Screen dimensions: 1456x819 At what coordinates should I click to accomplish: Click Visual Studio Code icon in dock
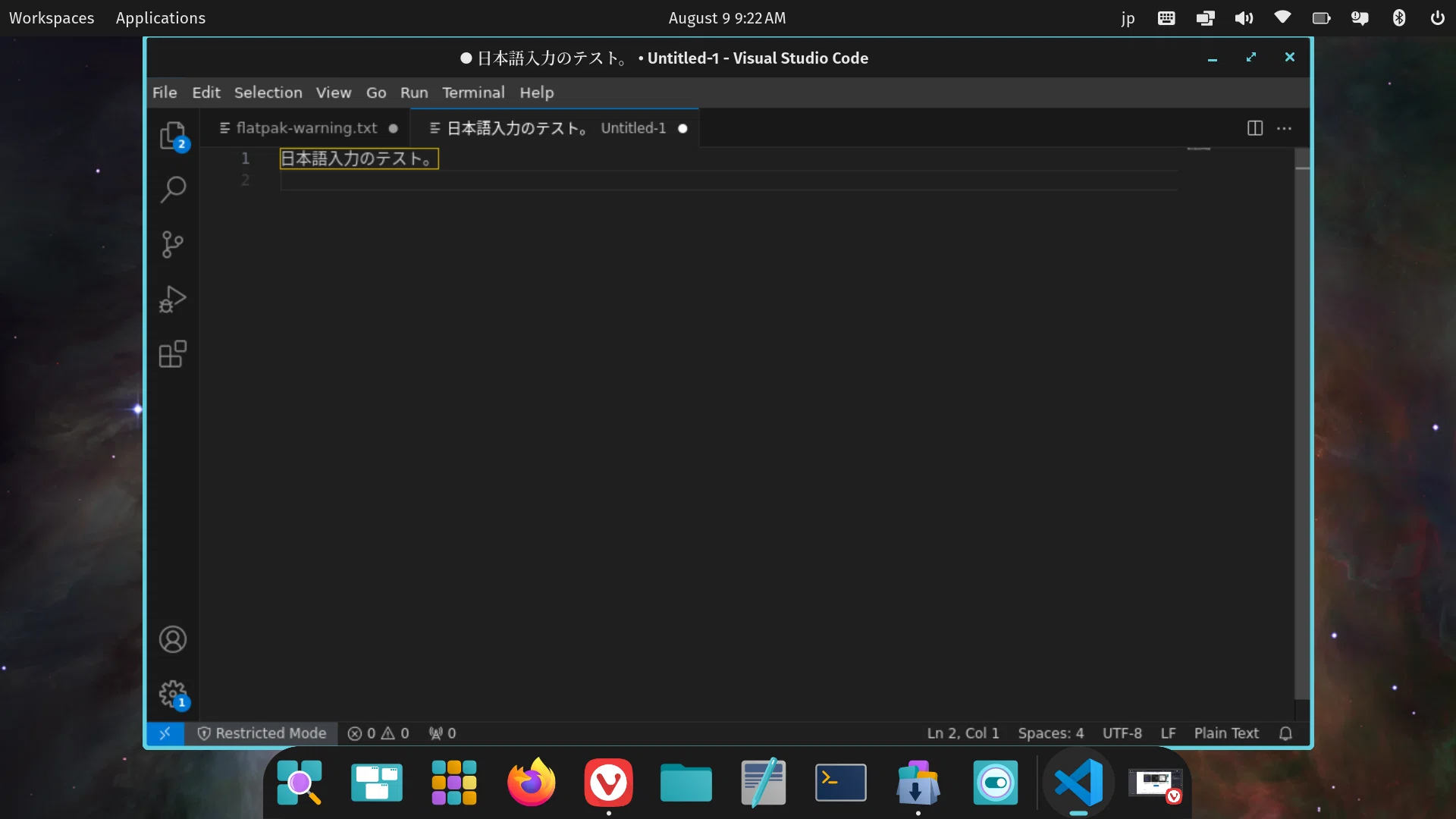pyautogui.click(x=1078, y=783)
